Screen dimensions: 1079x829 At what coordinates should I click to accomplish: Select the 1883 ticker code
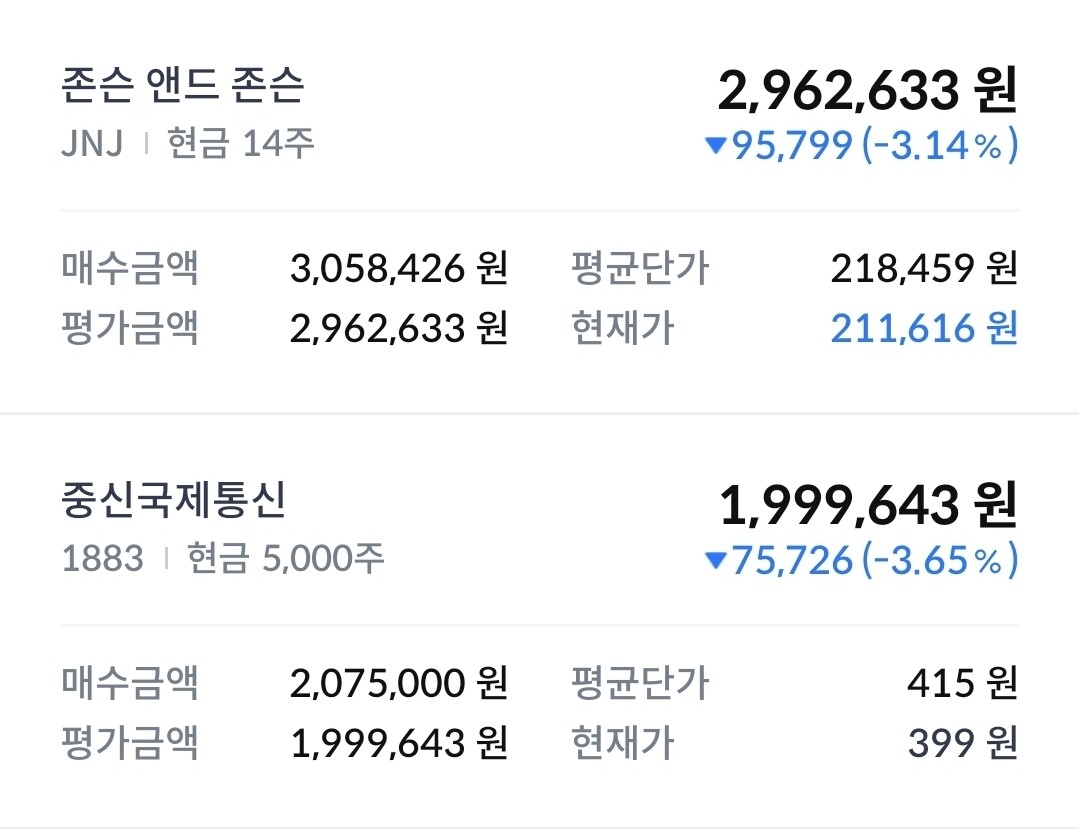tap(103, 558)
